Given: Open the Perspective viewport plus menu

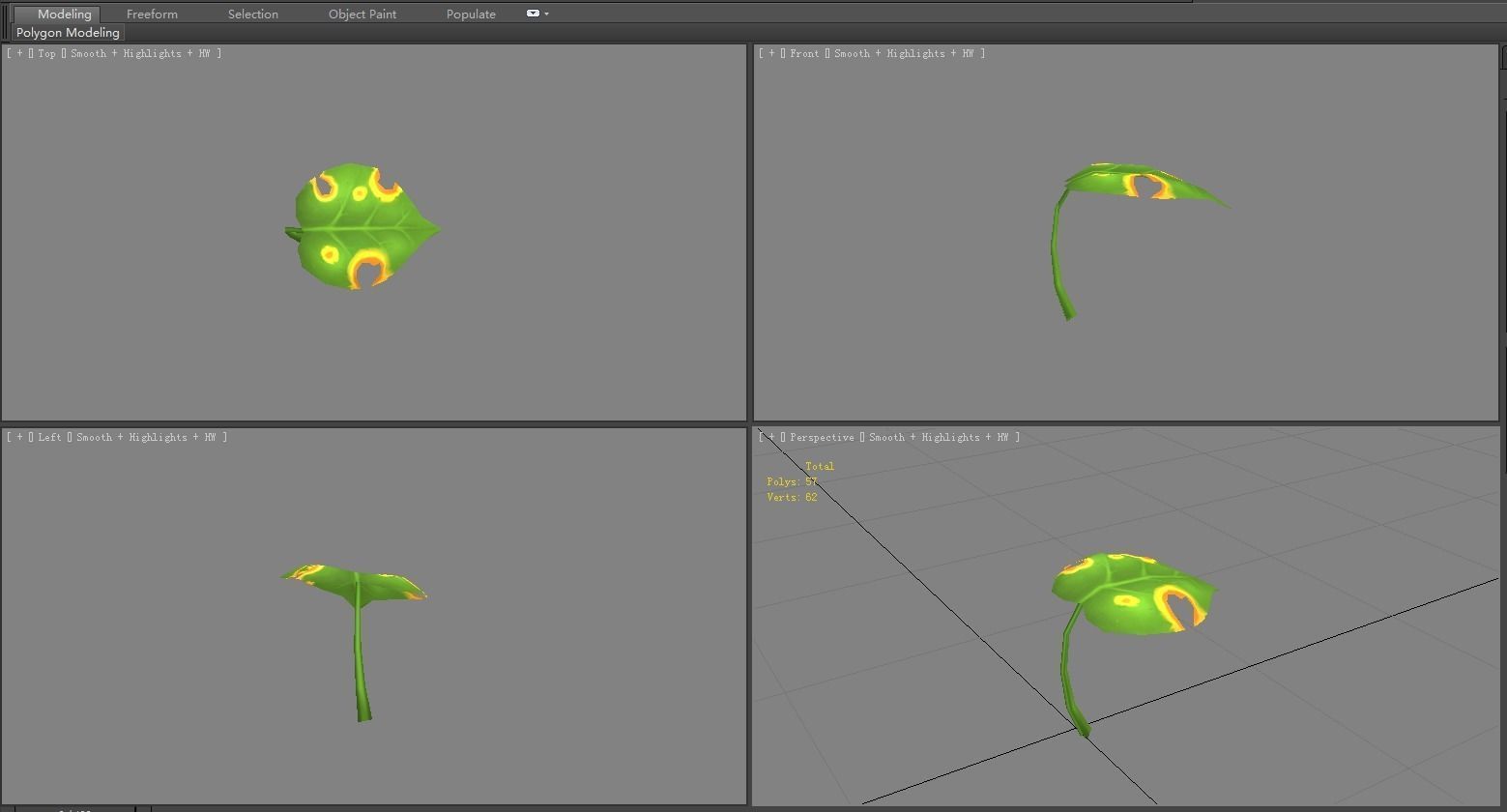Looking at the screenshot, I should (771, 438).
